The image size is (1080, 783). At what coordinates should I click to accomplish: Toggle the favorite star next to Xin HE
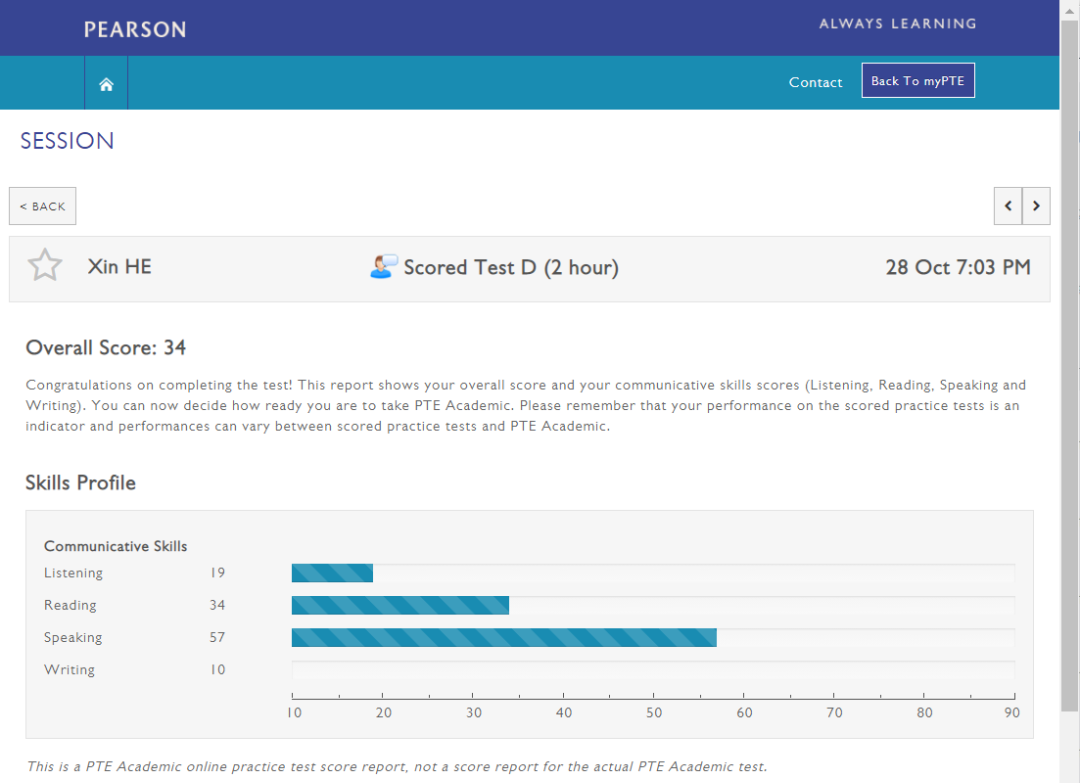click(45, 265)
